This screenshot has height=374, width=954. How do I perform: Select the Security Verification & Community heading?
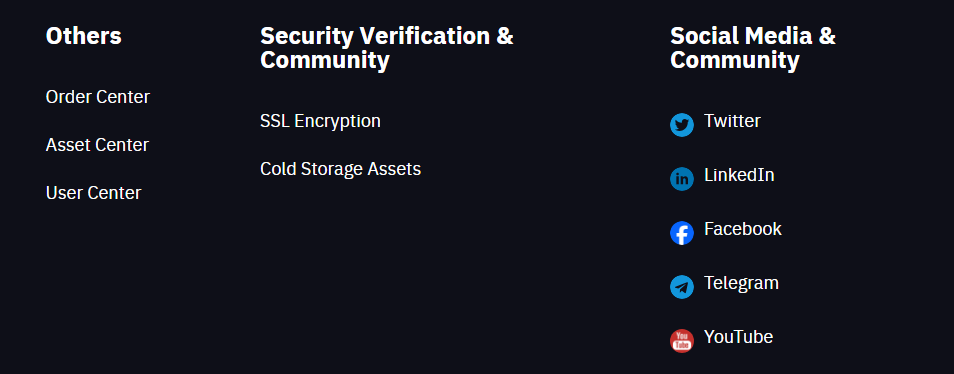[x=386, y=49]
